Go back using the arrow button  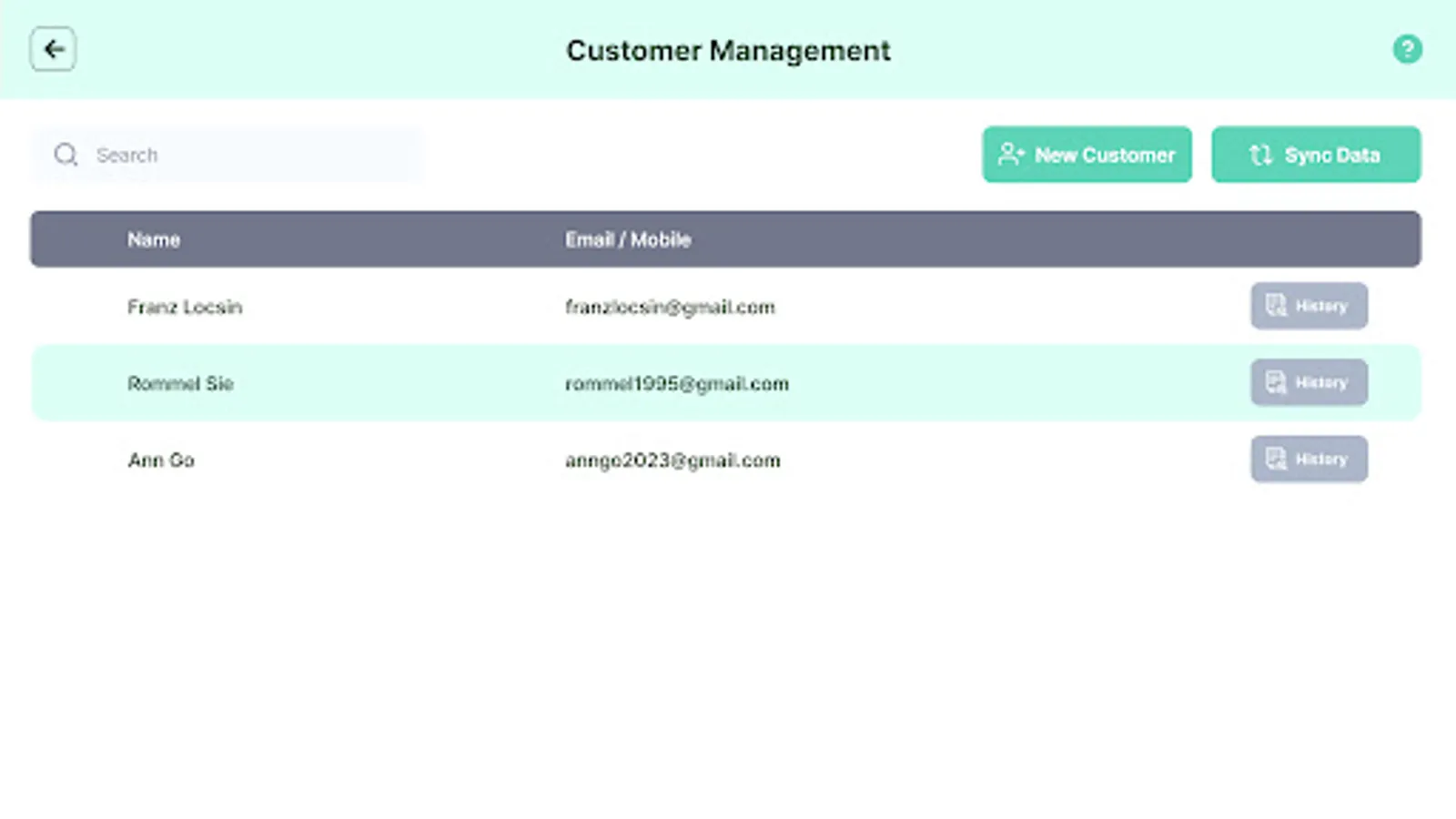click(53, 49)
